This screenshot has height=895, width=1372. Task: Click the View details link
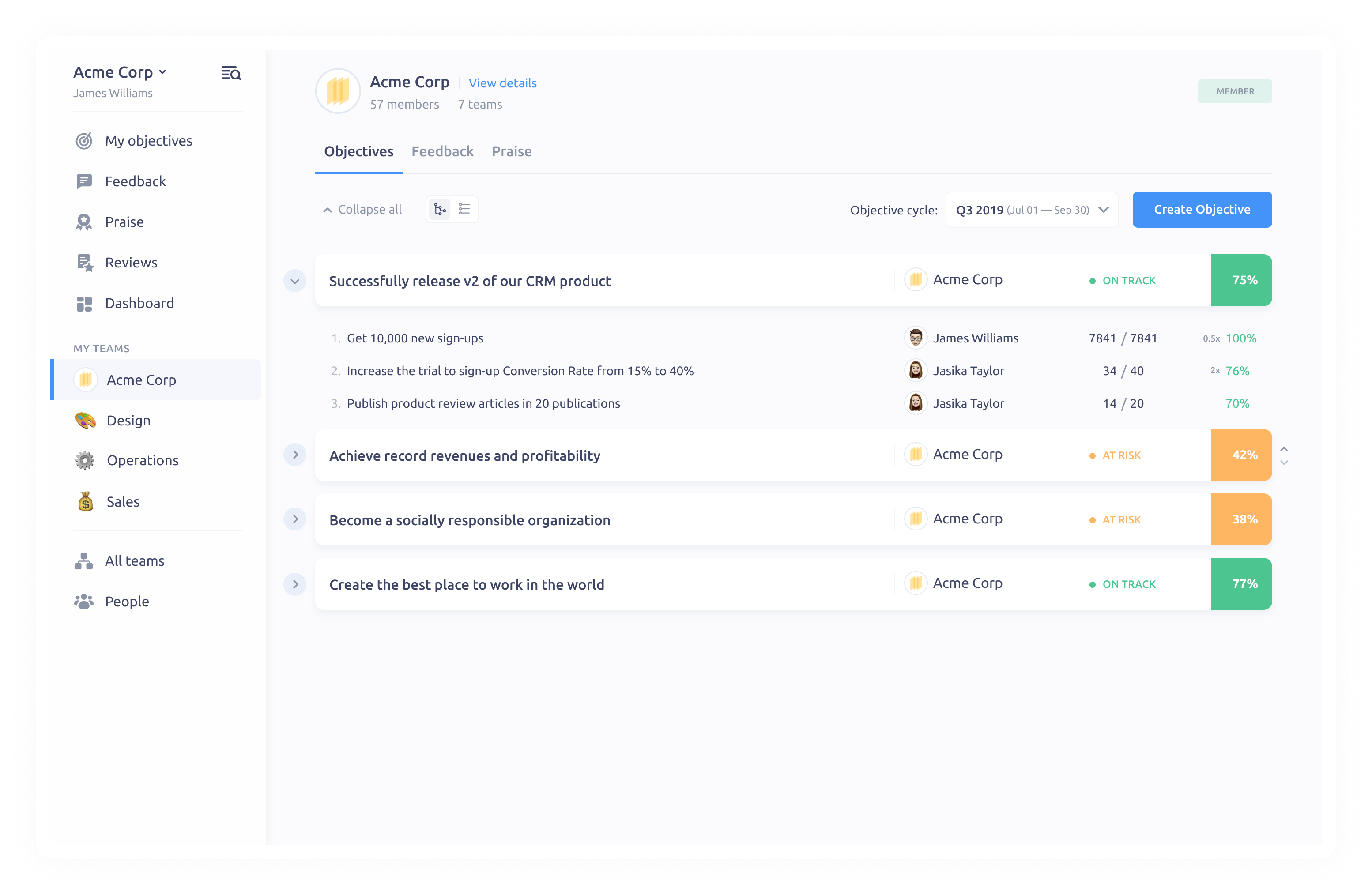pyautogui.click(x=501, y=83)
